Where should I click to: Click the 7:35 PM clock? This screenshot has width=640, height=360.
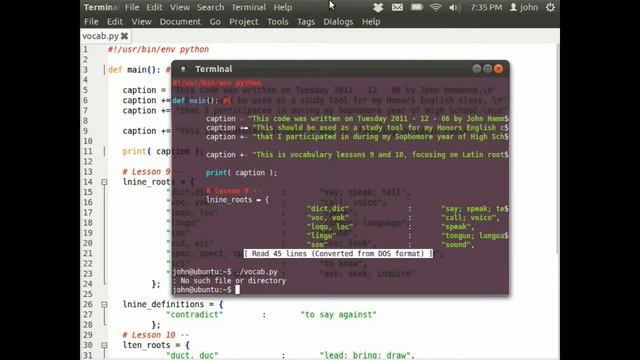point(486,7)
